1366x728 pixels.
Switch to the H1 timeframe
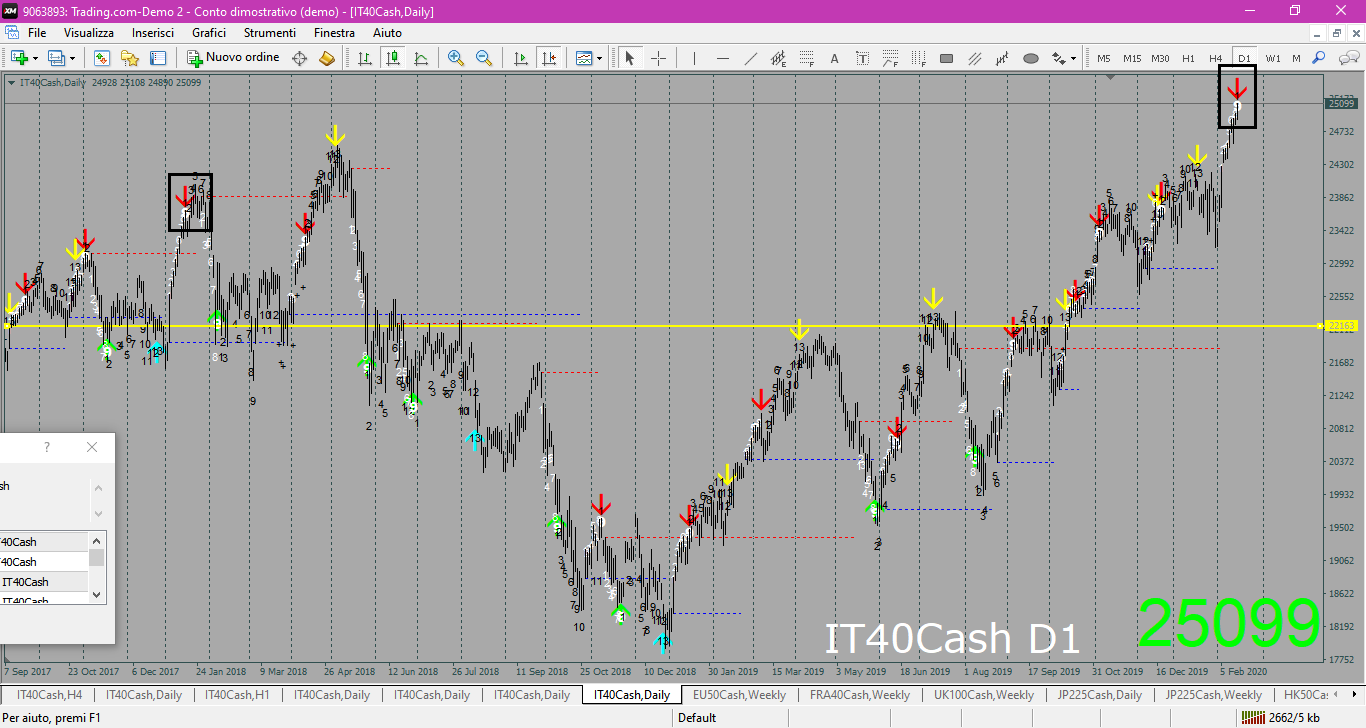click(1188, 58)
